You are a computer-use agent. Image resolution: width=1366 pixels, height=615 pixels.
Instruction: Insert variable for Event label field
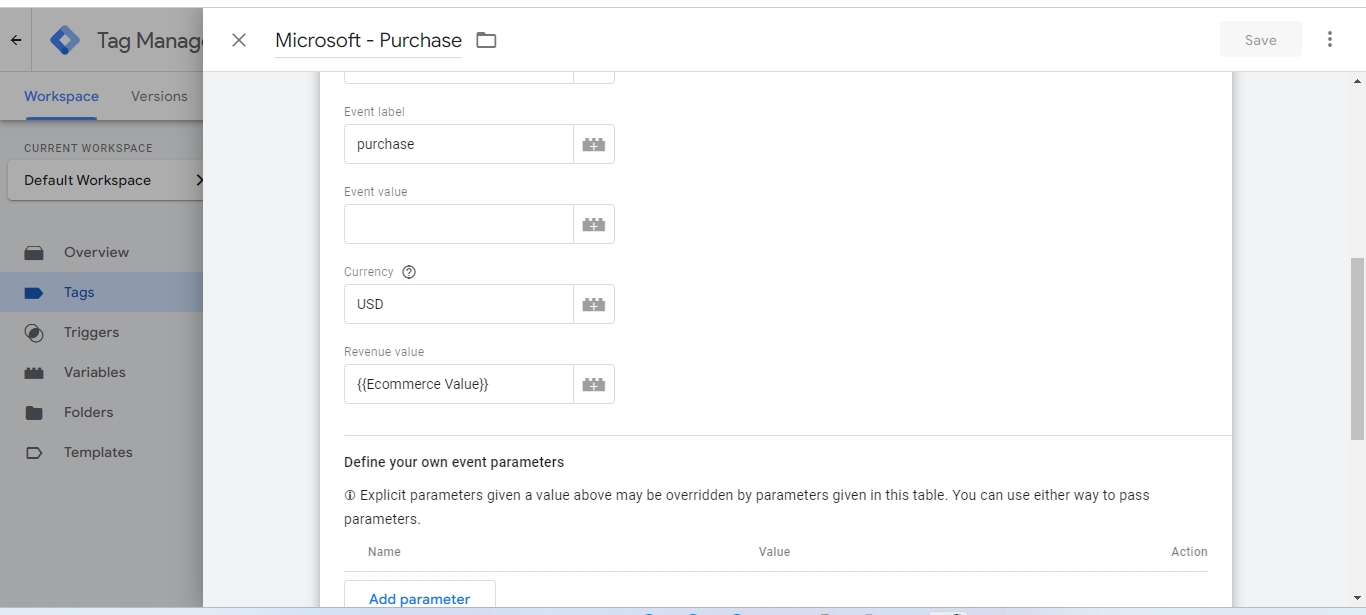click(594, 144)
